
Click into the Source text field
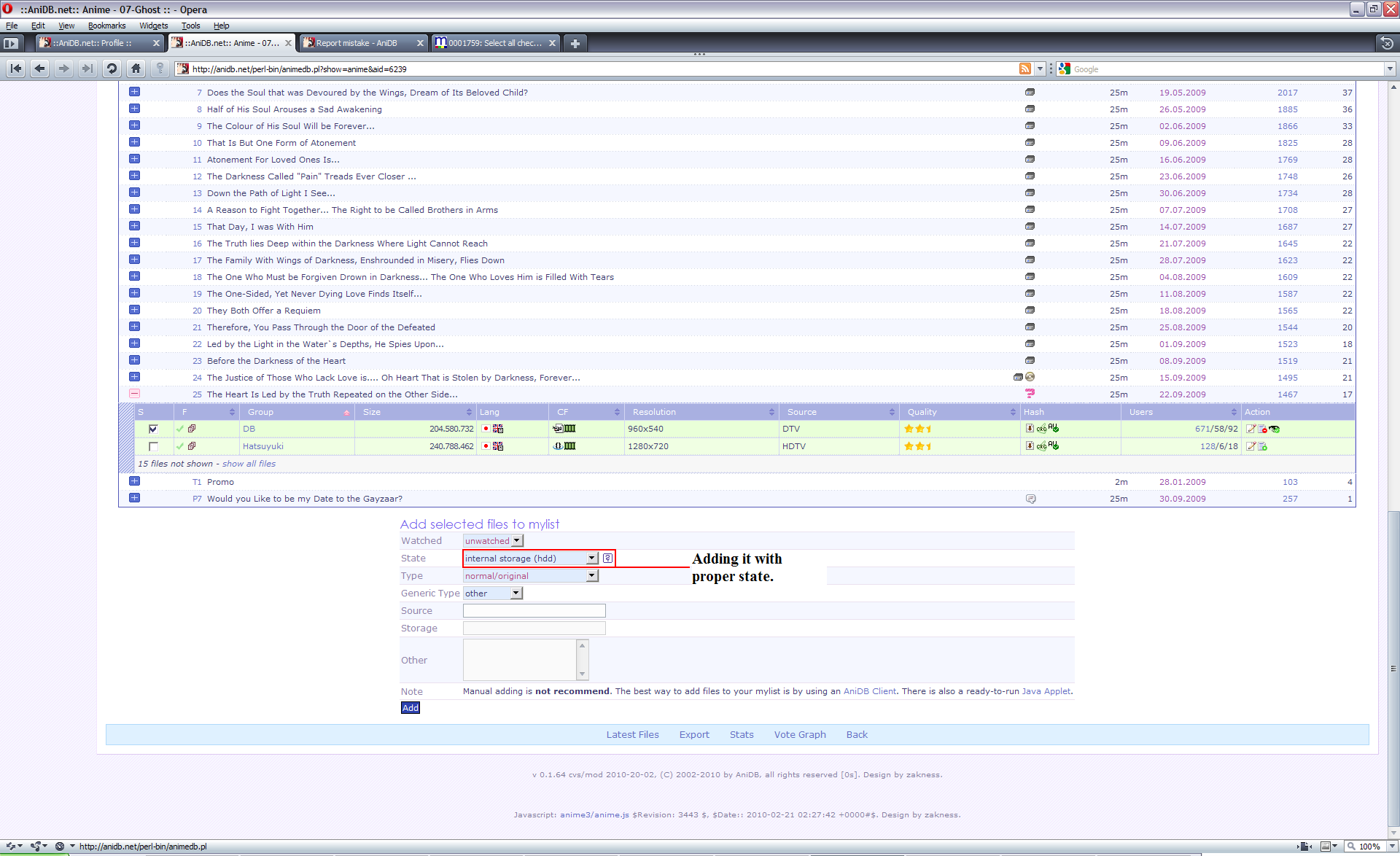coord(534,610)
